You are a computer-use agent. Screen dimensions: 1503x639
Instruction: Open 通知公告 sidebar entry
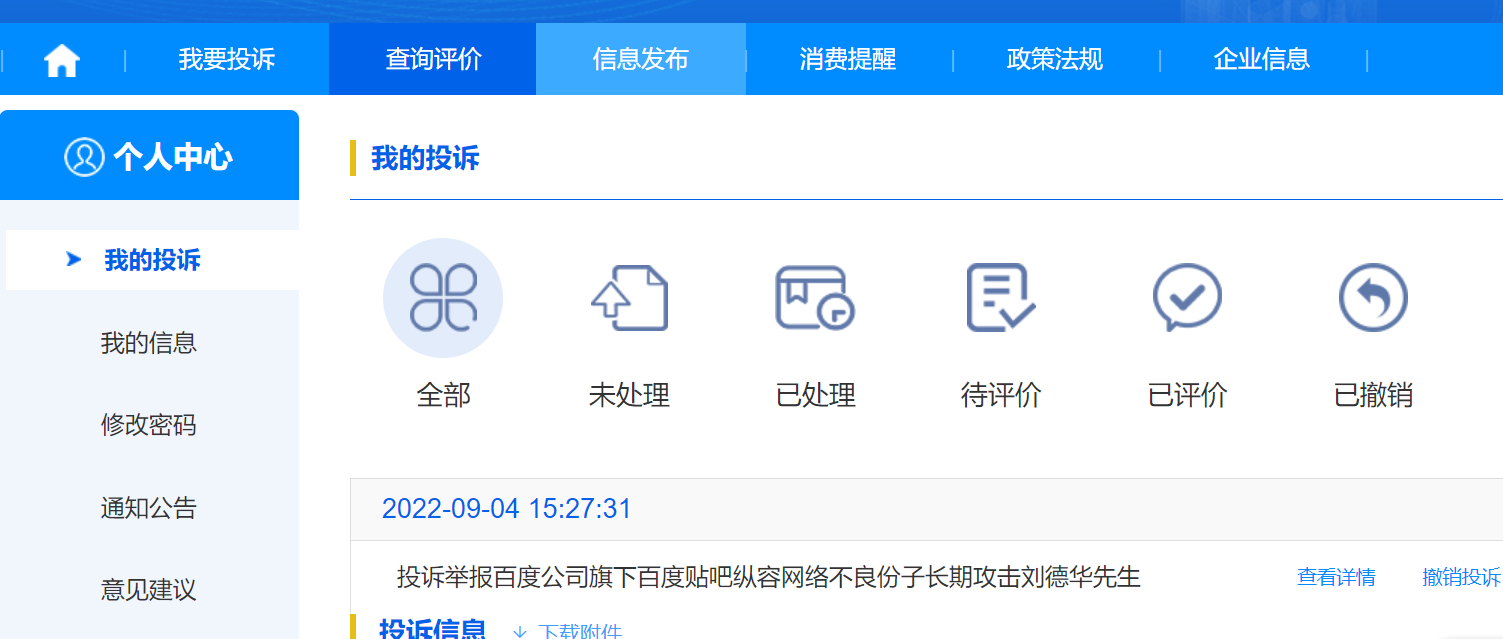click(x=149, y=508)
